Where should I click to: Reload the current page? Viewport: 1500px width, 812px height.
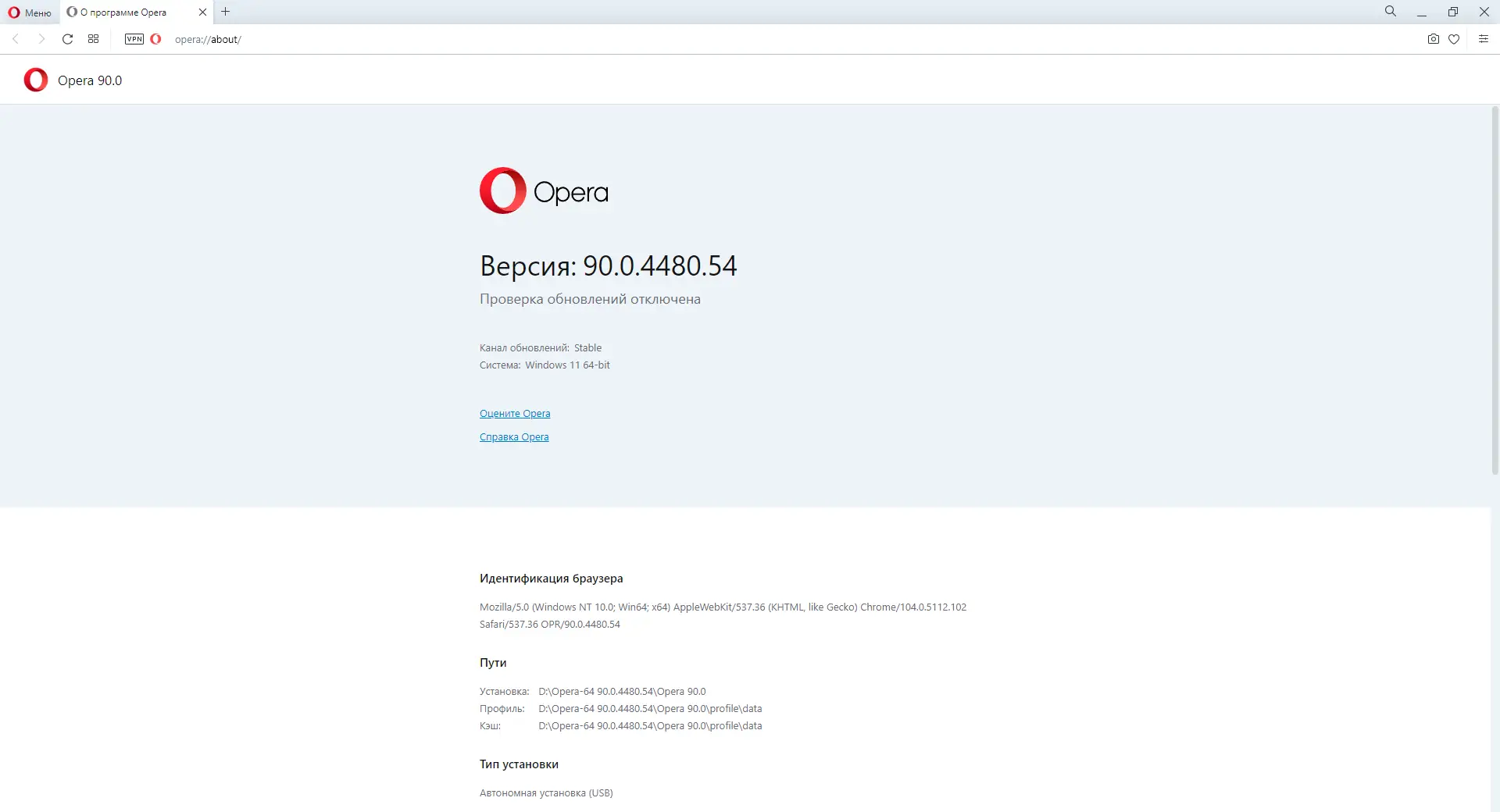tap(68, 39)
